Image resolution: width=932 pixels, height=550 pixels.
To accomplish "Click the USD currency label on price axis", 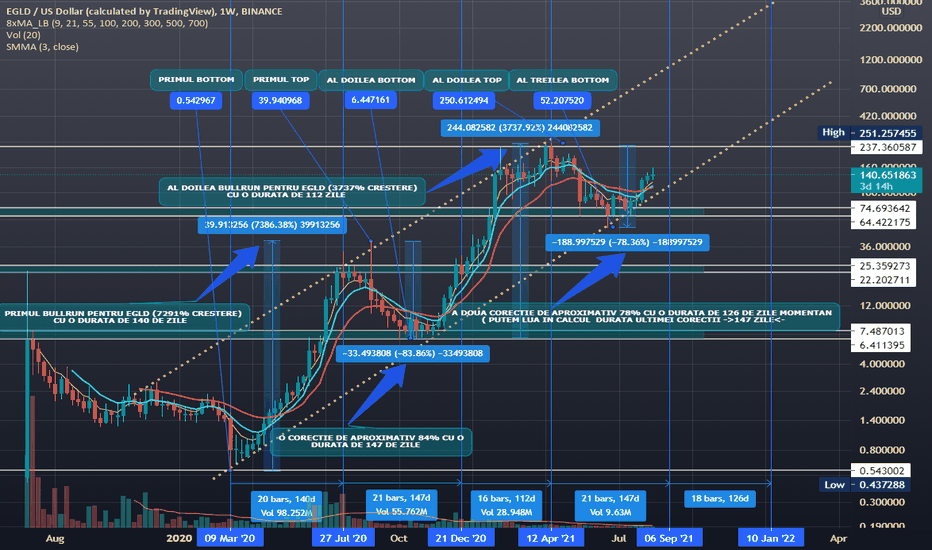I will coord(891,11).
